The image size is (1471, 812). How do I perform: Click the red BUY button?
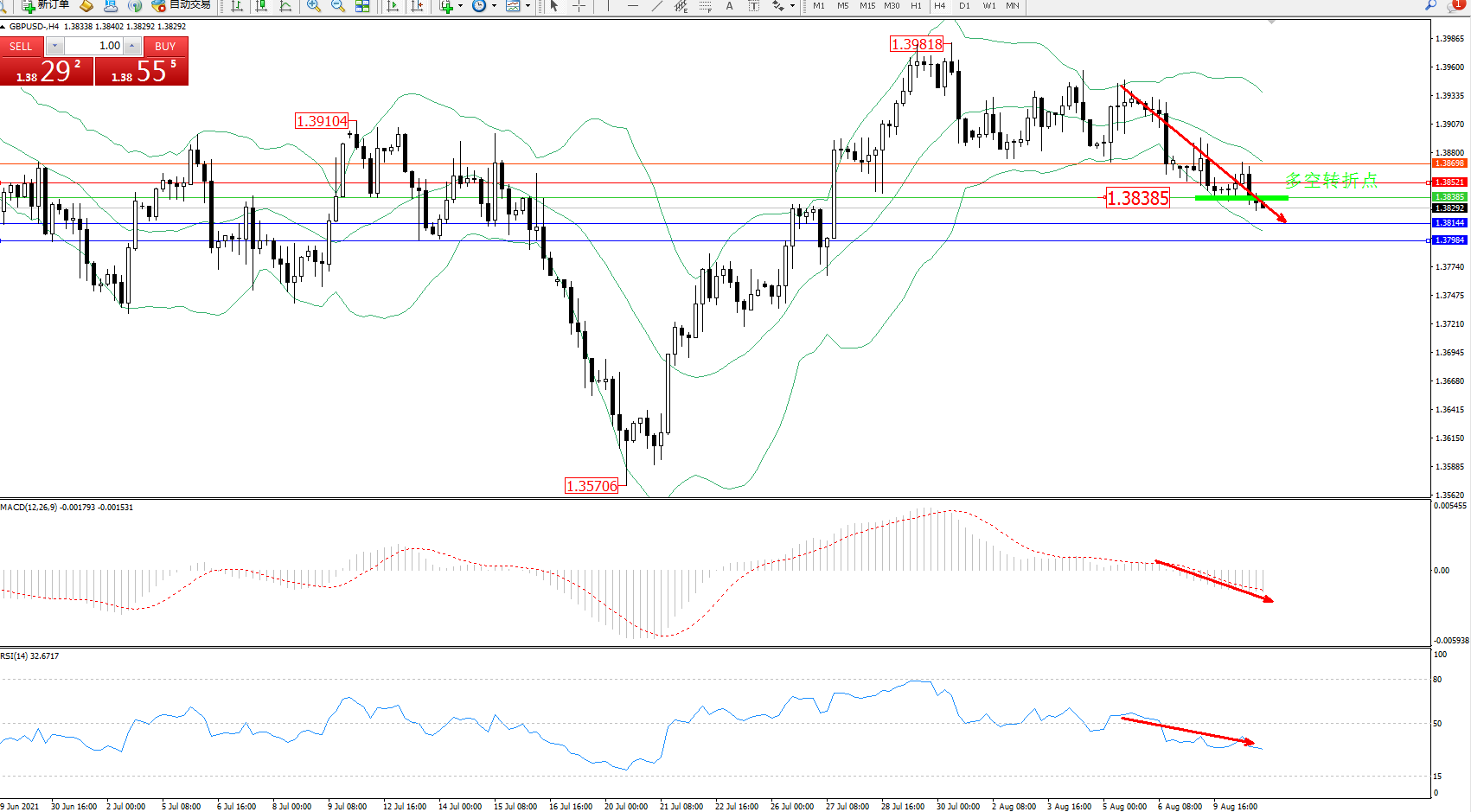(x=165, y=46)
